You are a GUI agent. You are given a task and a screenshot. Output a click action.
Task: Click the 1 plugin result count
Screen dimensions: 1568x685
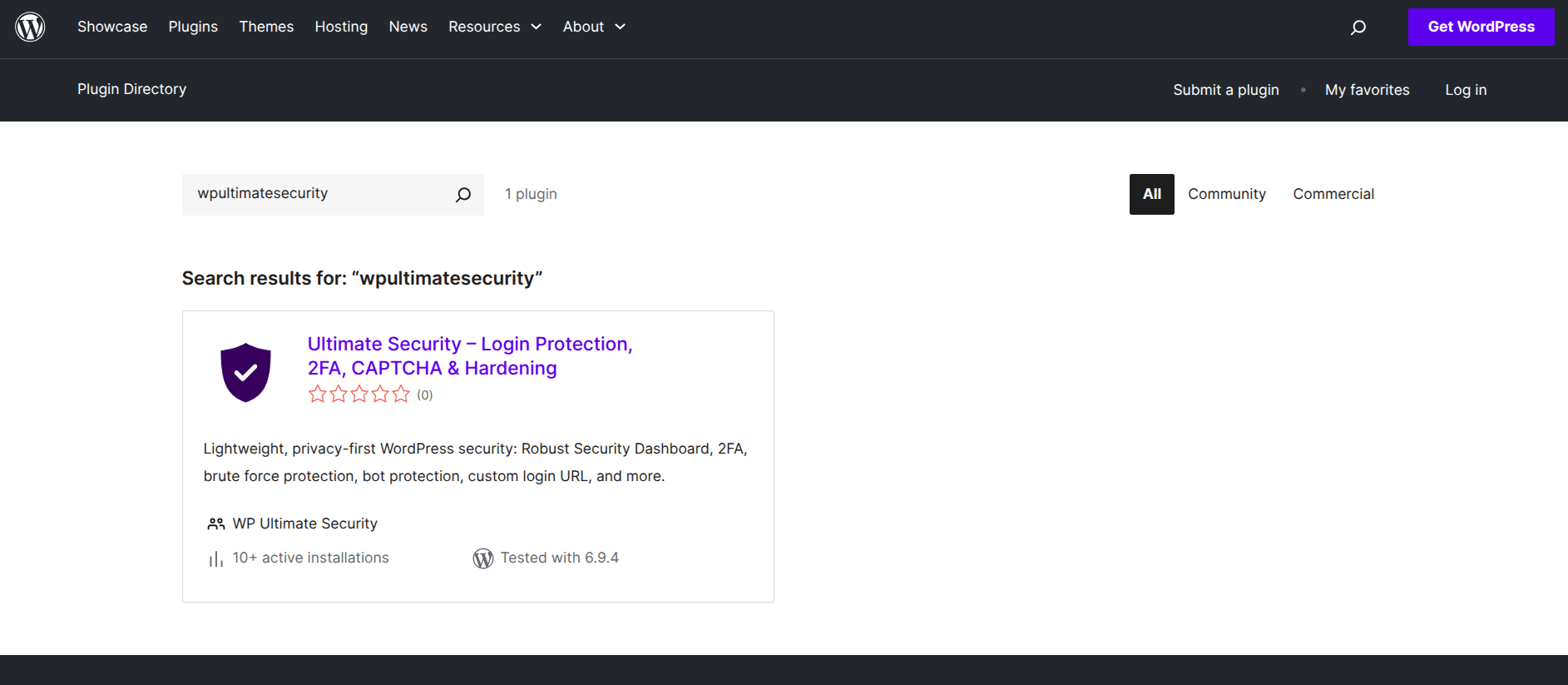coord(531,194)
